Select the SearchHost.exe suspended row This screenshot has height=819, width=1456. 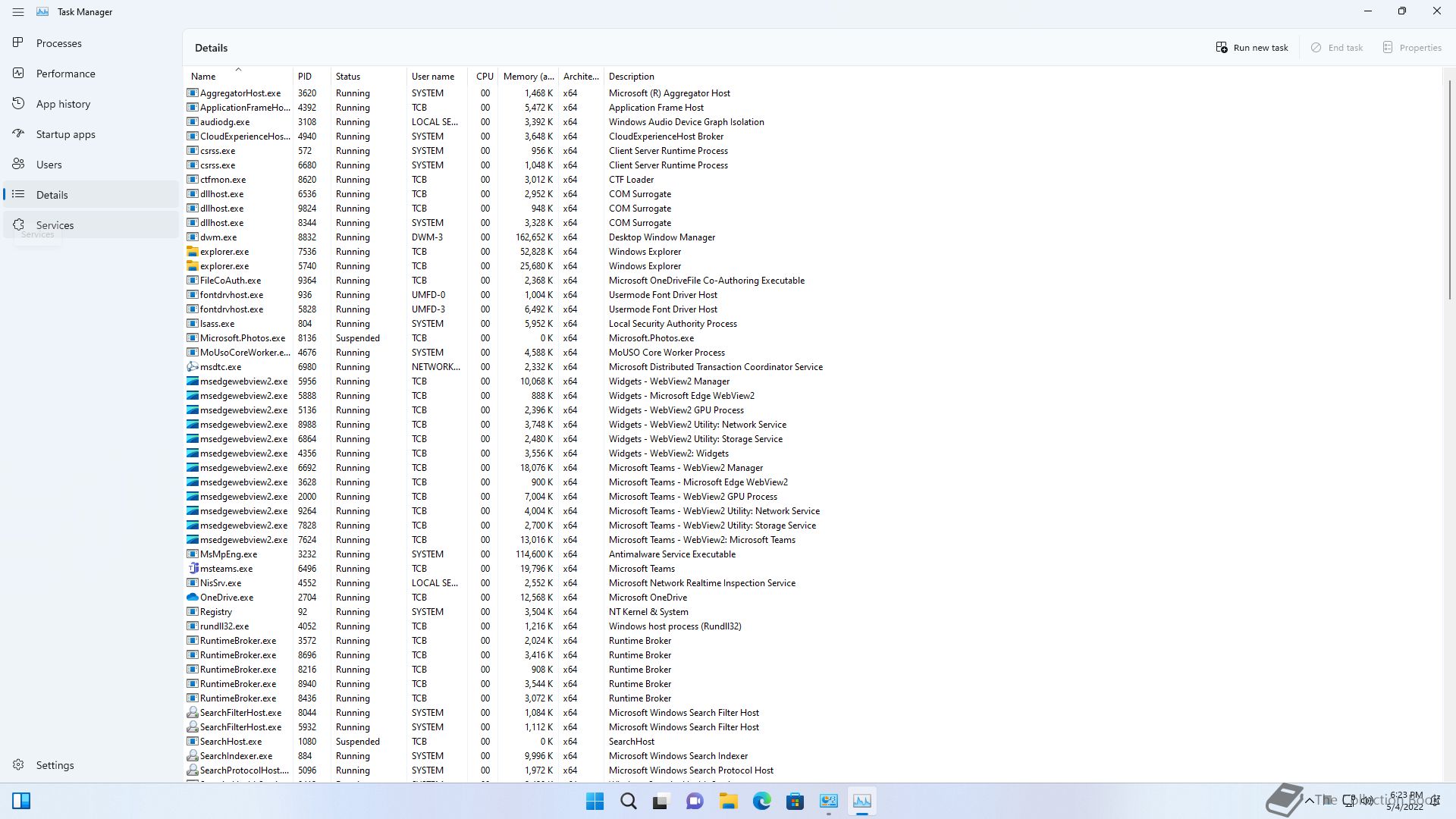[x=813, y=742]
